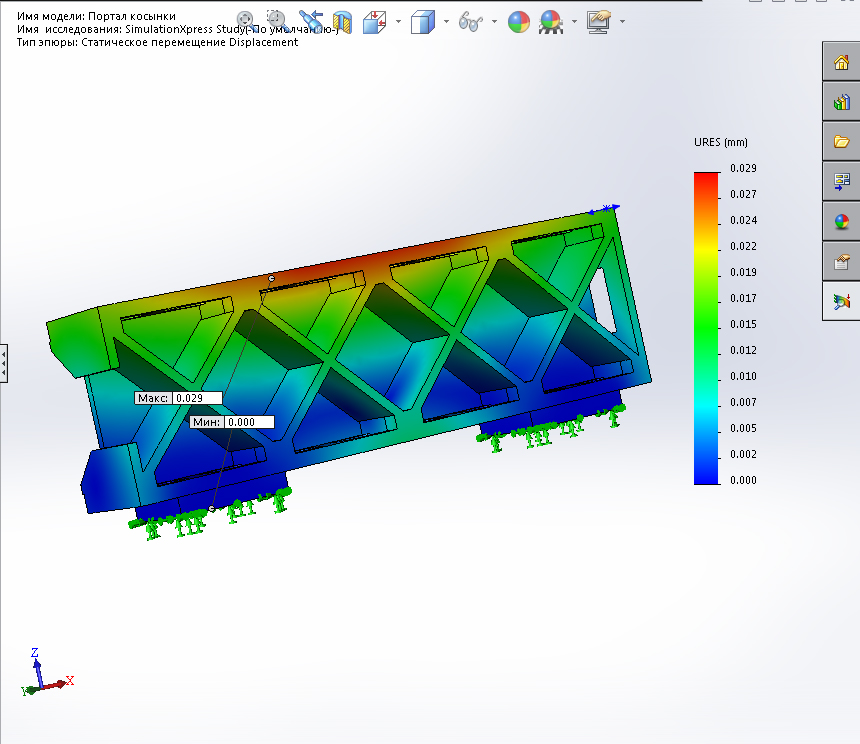The image size is (860, 744).
Task: Click legend value 0.022
Action: click(743, 246)
